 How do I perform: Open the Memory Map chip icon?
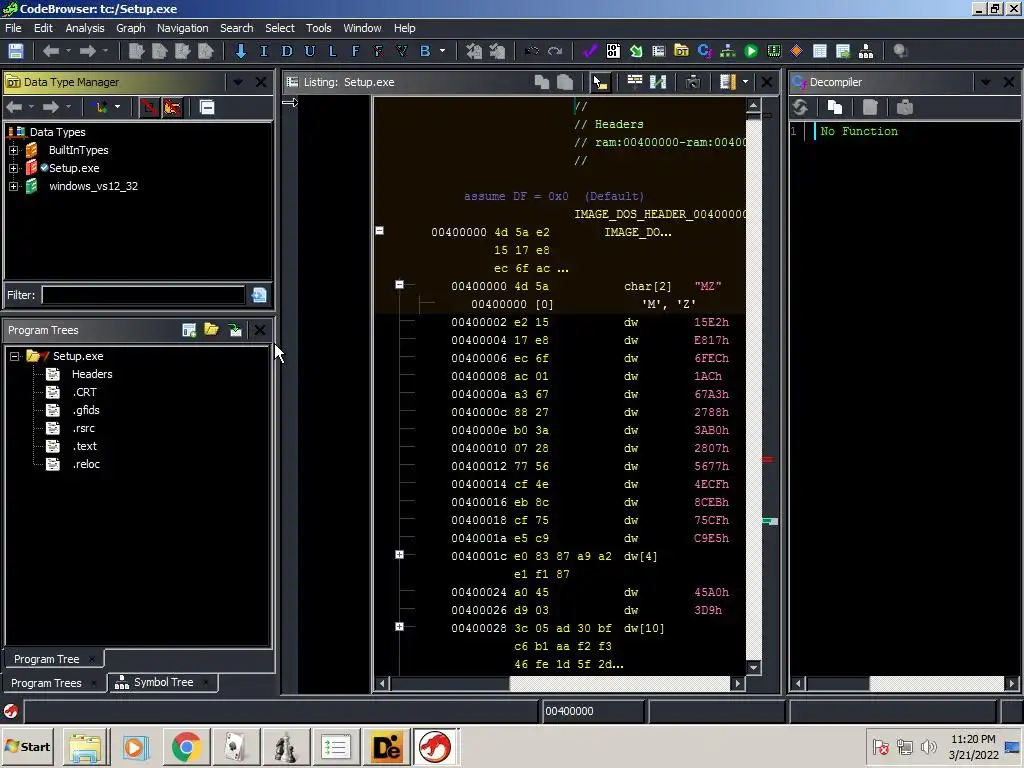coord(774,51)
